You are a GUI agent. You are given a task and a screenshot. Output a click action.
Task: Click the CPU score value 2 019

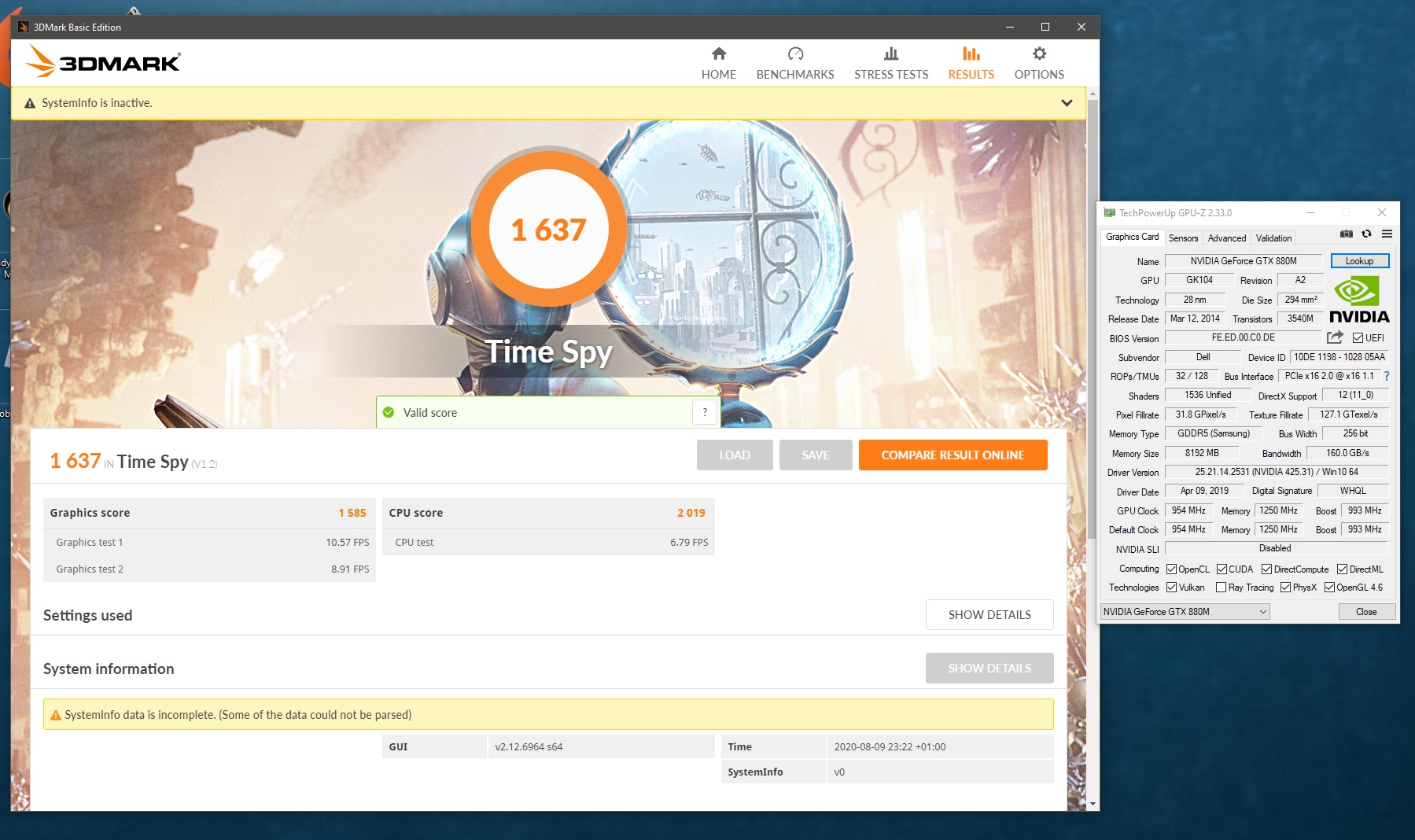[x=691, y=513]
